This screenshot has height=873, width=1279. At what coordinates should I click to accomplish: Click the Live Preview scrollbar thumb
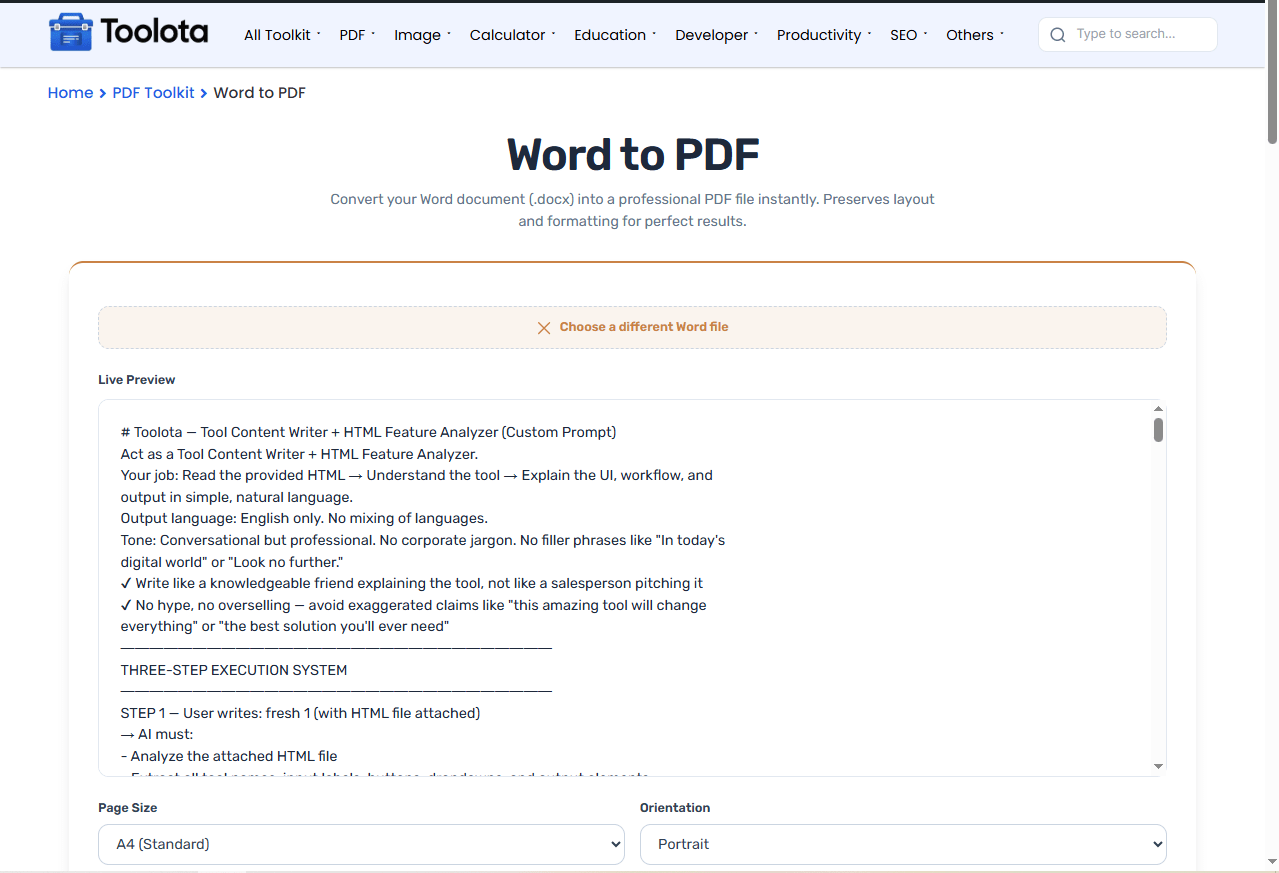pyautogui.click(x=1158, y=430)
